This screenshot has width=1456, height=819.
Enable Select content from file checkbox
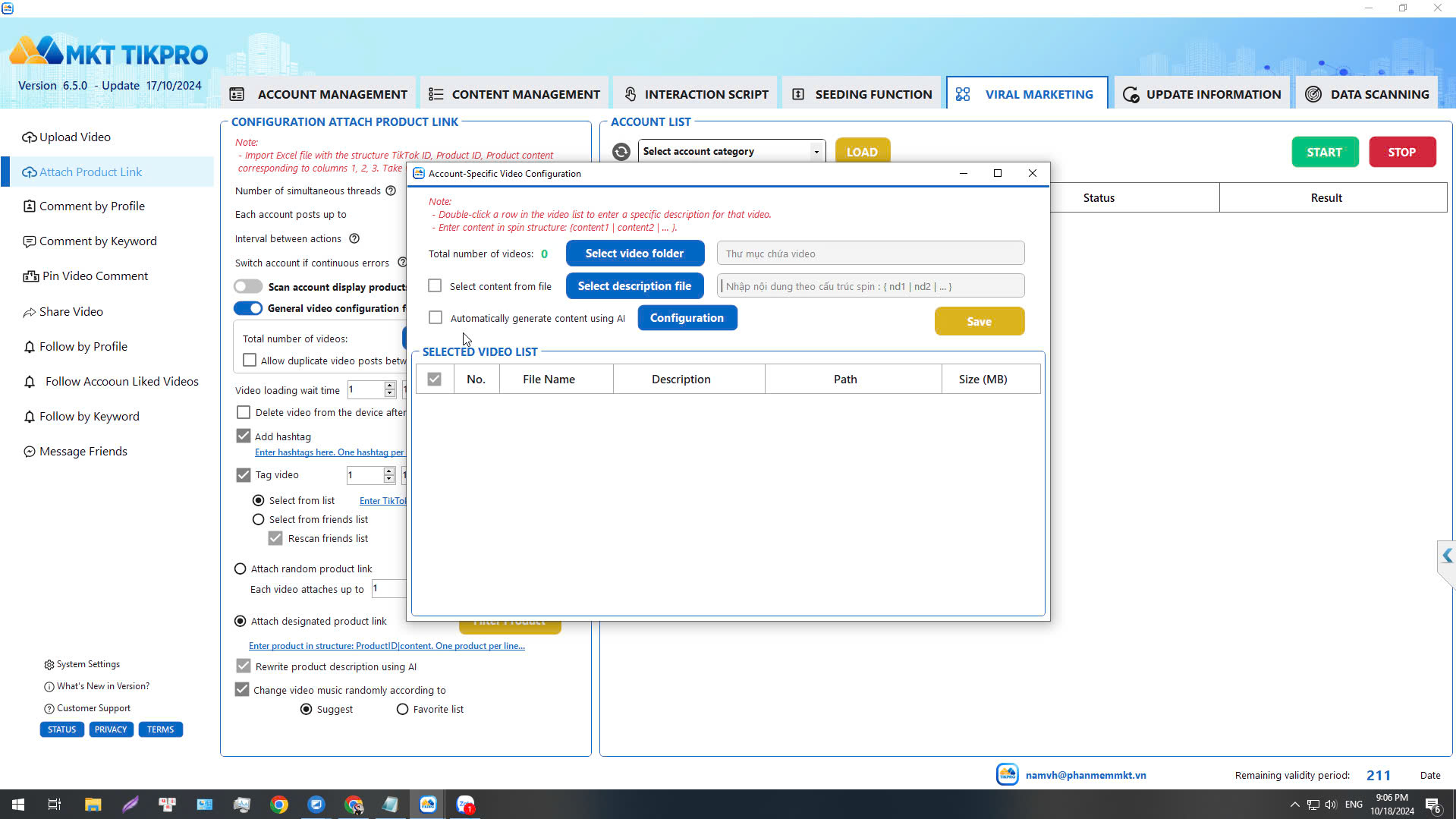coord(435,285)
